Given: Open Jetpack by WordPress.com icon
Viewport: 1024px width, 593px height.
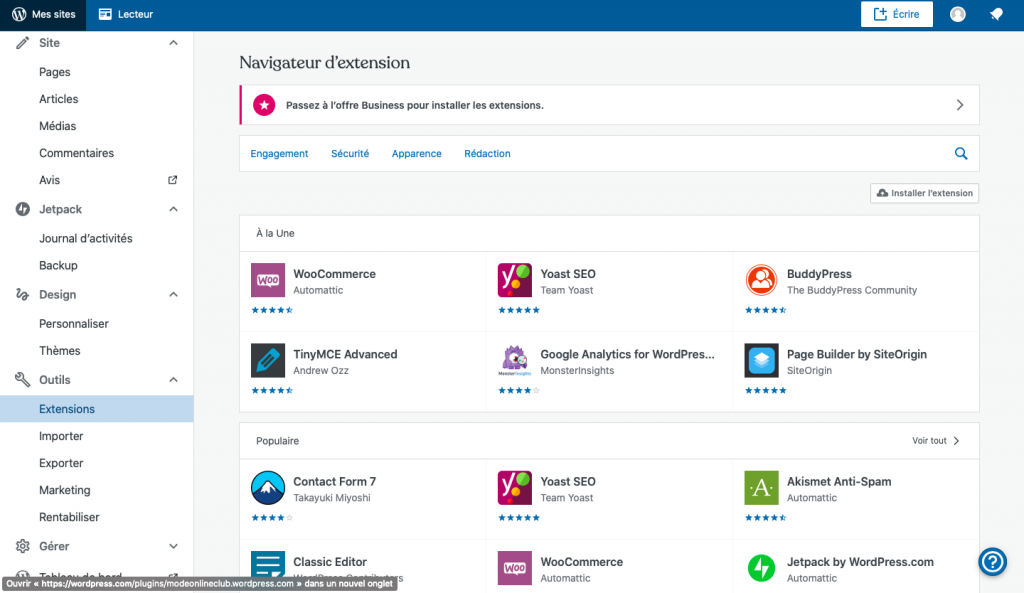Looking at the screenshot, I should (x=761, y=568).
